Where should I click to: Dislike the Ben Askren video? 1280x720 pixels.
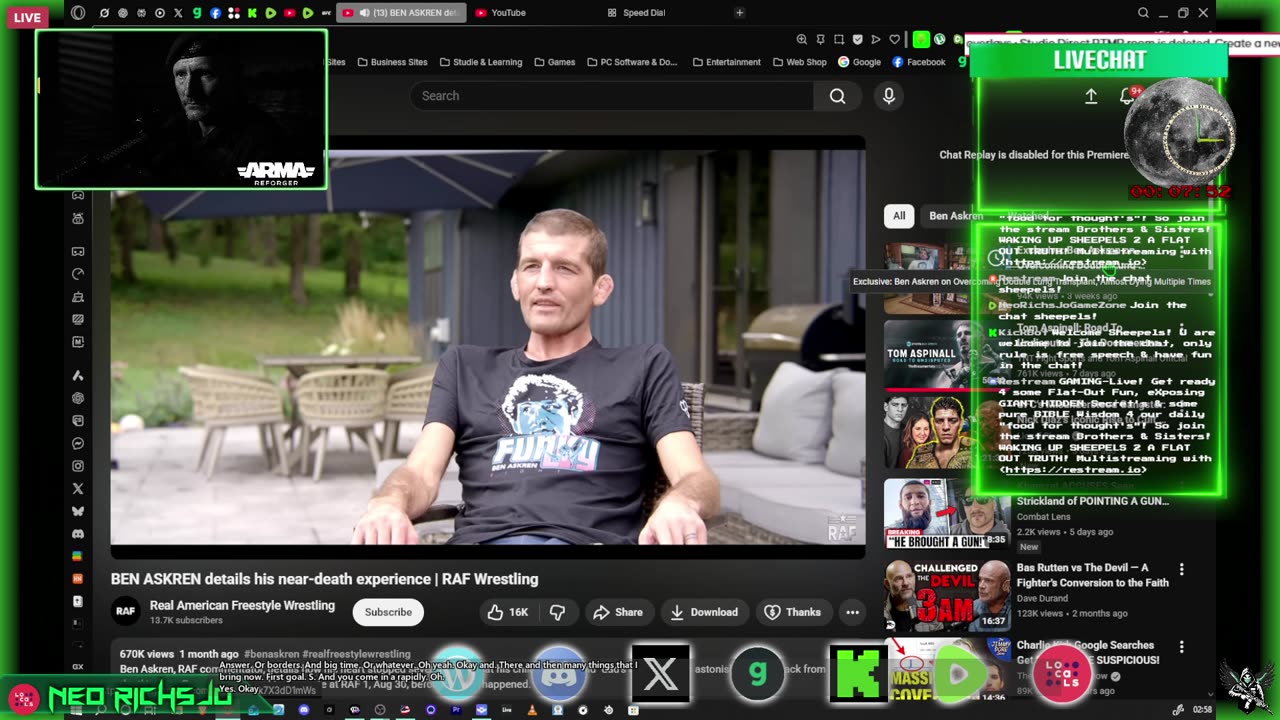click(558, 612)
